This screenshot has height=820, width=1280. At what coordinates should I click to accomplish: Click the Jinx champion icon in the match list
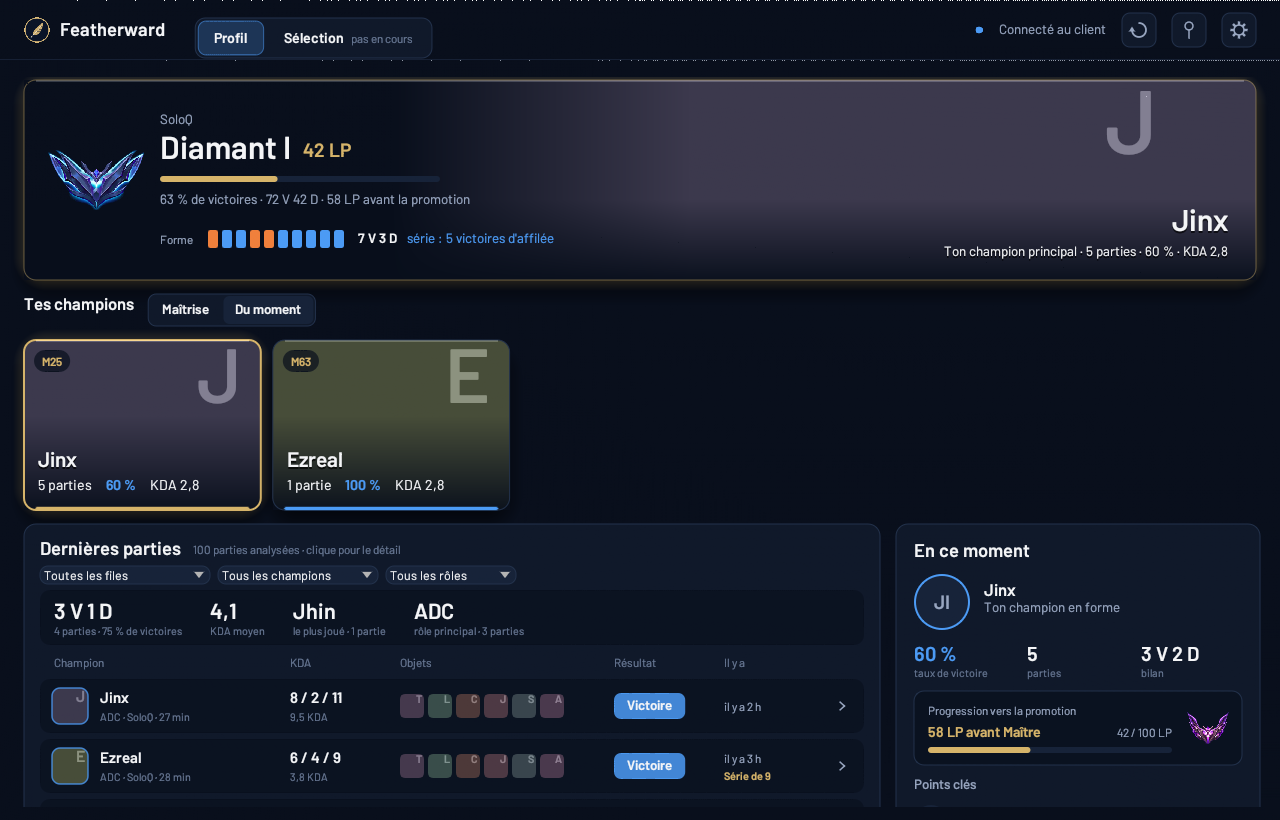(x=70, y=706)
